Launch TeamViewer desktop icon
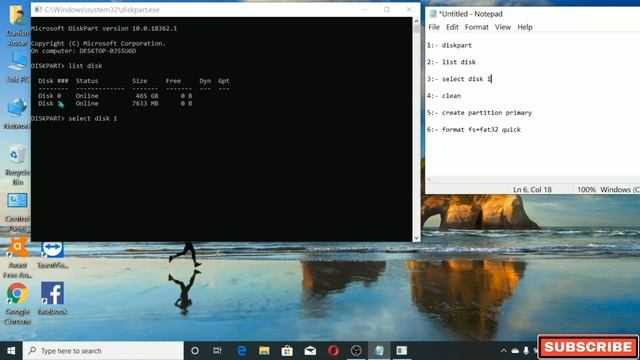 click(x=52, y=255)
